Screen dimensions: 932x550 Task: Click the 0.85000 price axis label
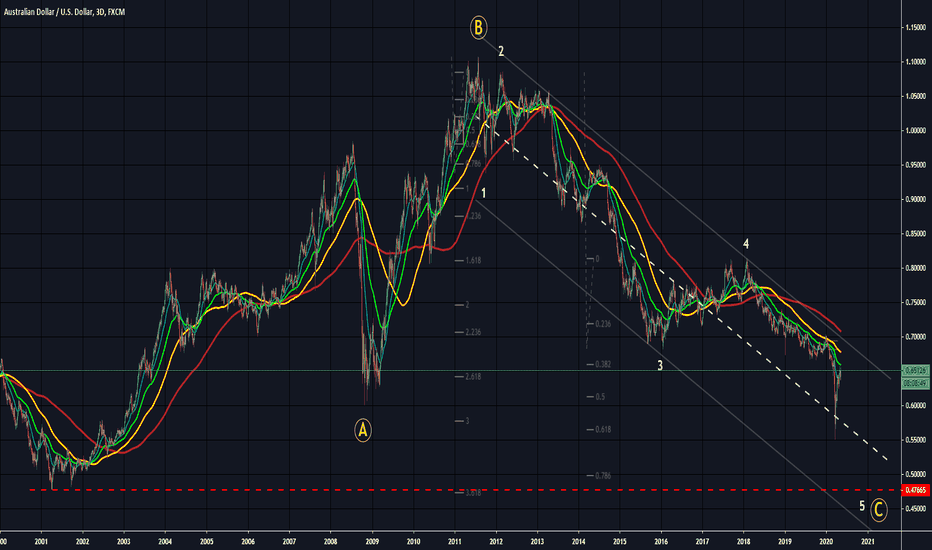(x=915, y=234)
